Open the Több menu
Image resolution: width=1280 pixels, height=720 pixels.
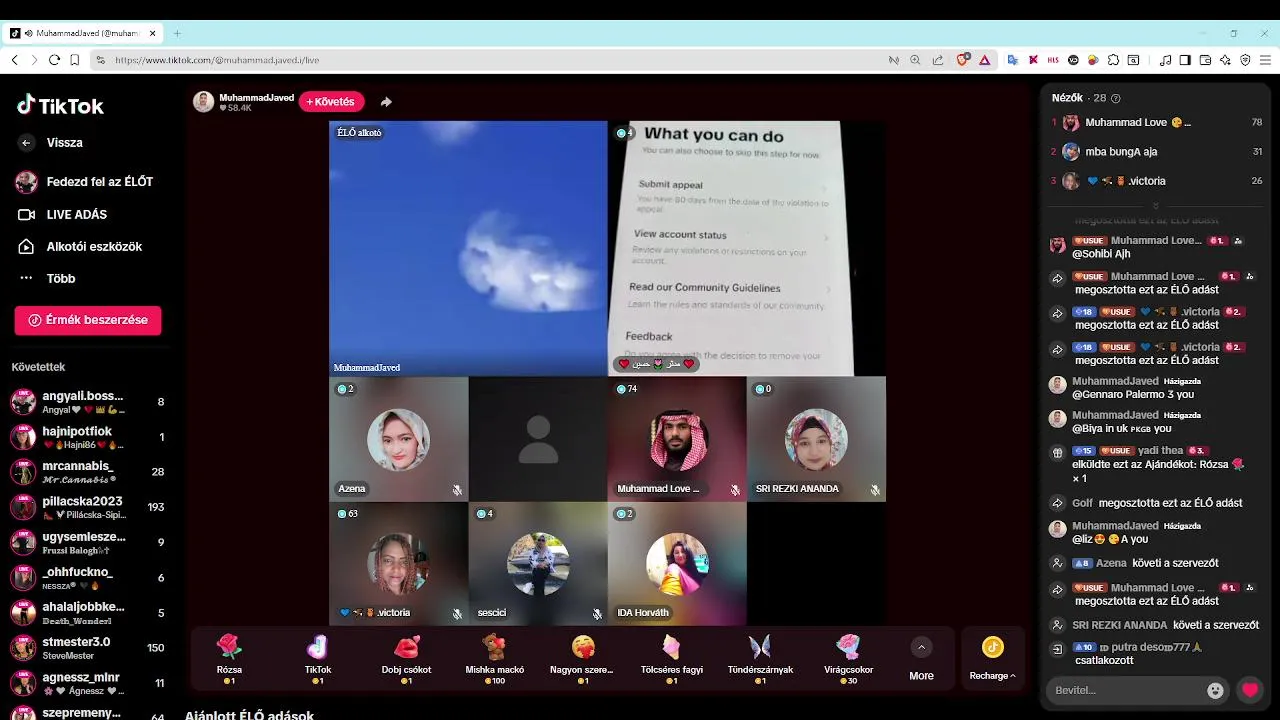(x=47, y=278)
